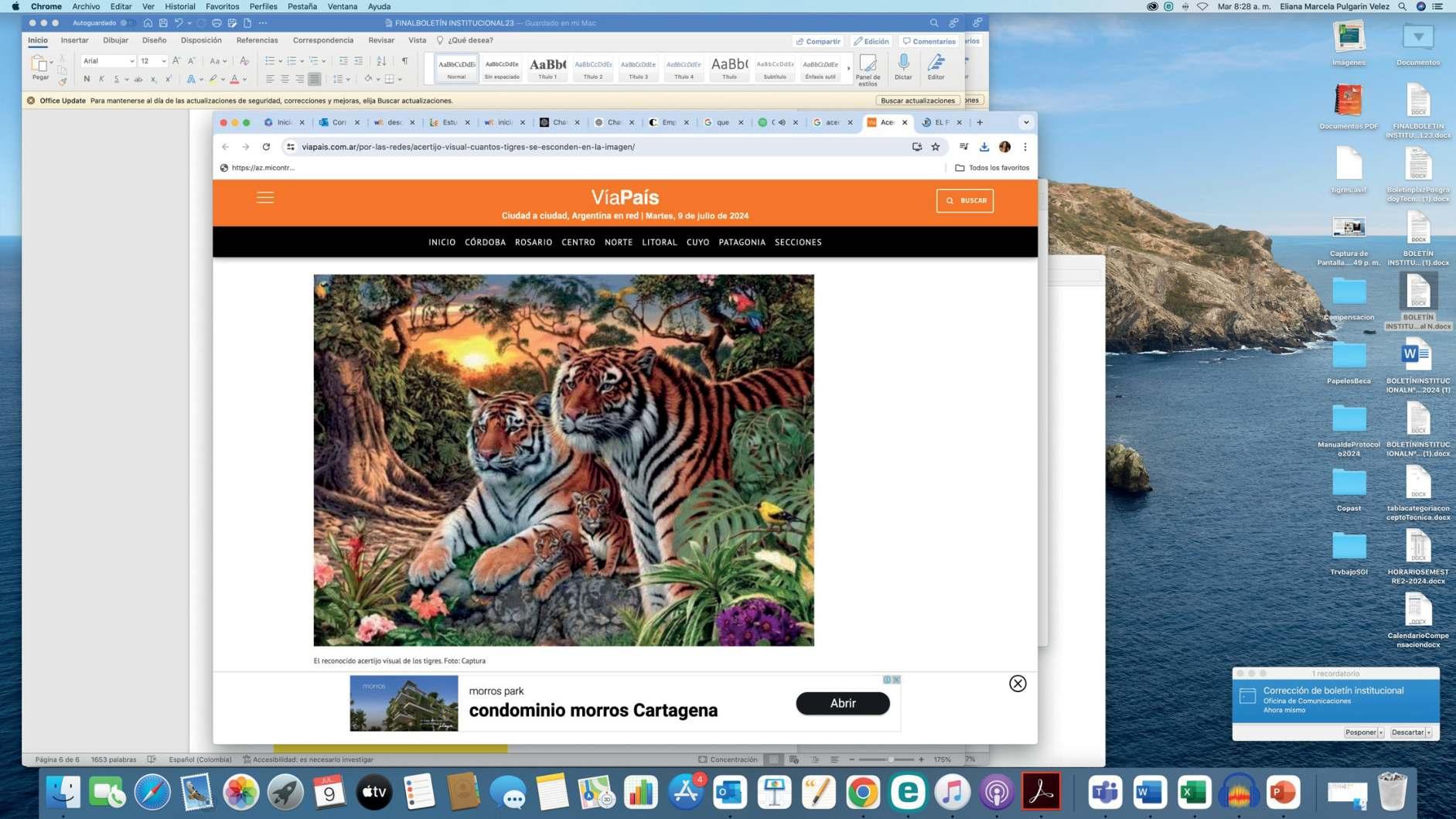Open the Editor tool in Word
This screenshot has width=1456, height=819.
(936, 67)
